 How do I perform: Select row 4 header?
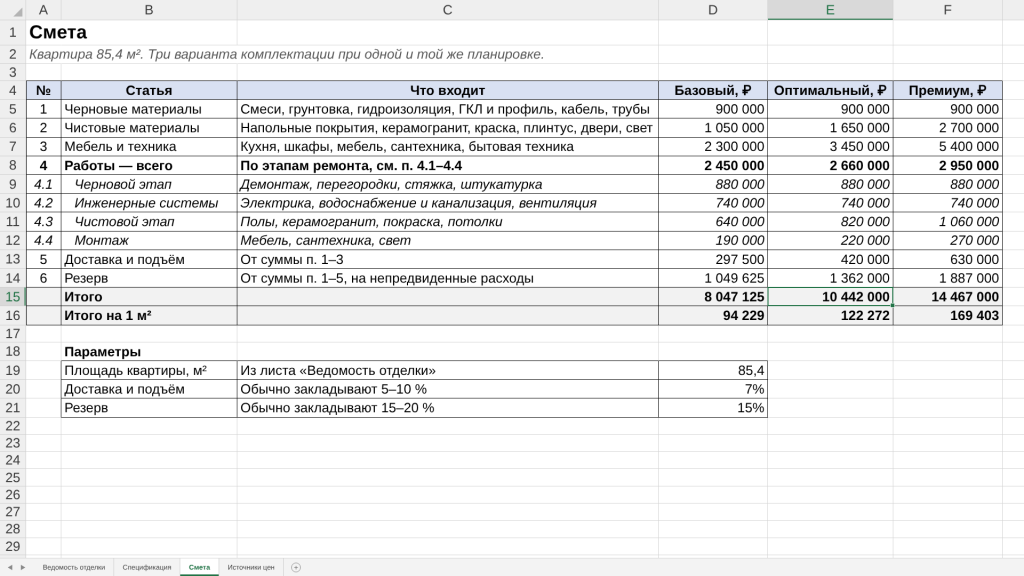(13, 90)
